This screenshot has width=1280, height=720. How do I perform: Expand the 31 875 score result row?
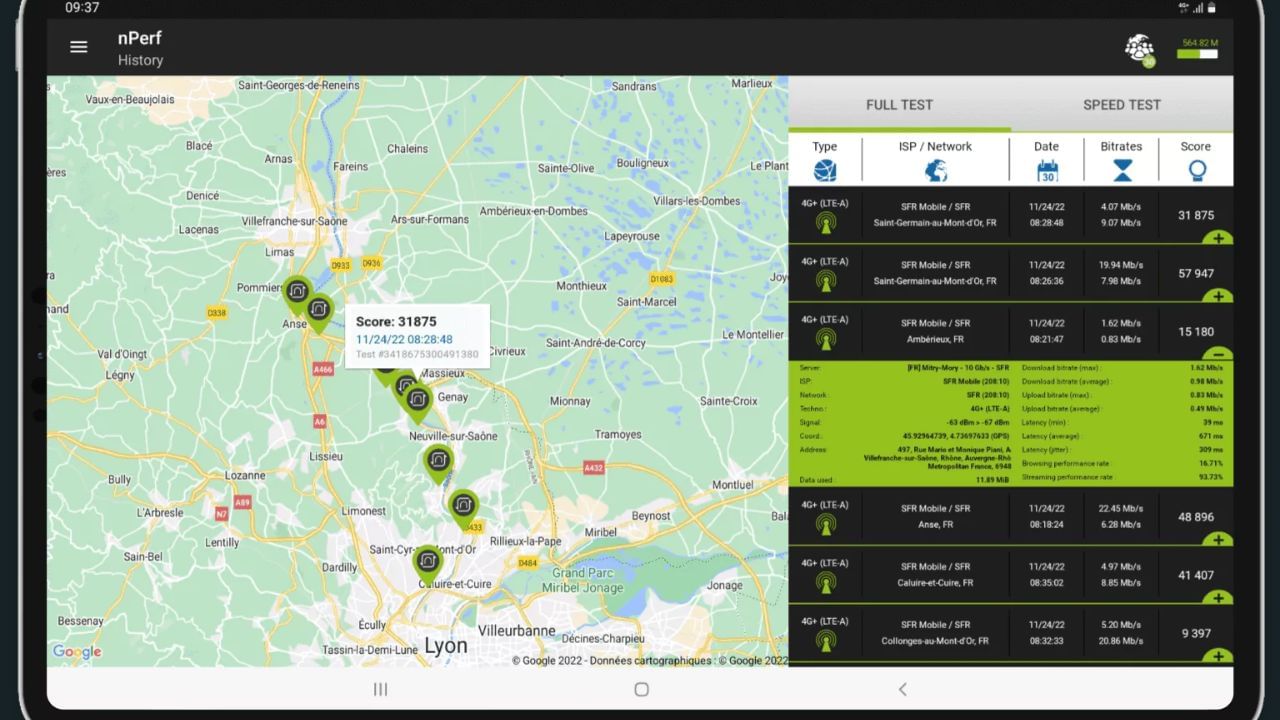pos(1218,238)
